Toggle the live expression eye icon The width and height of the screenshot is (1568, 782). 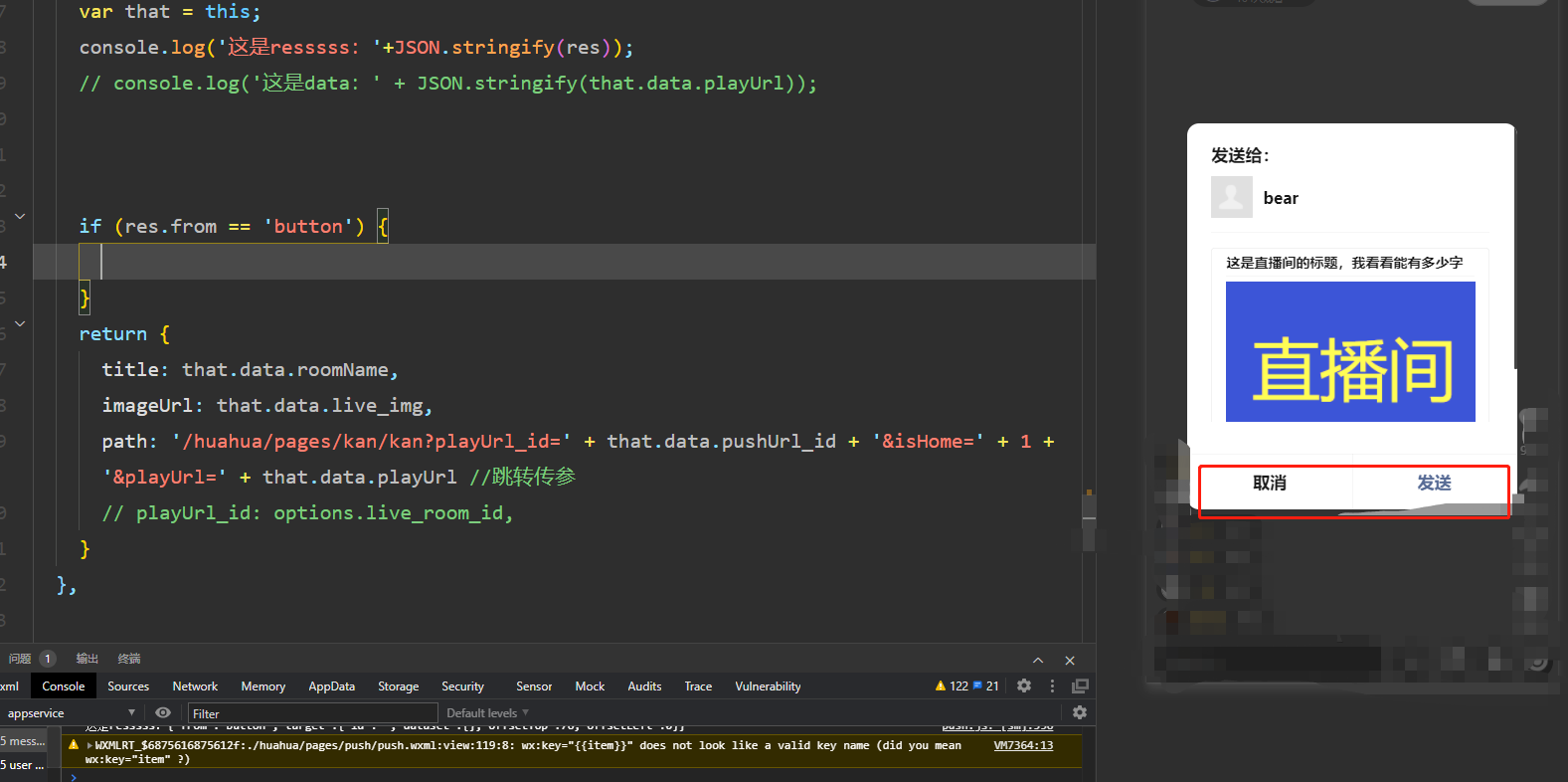(163, 712)
